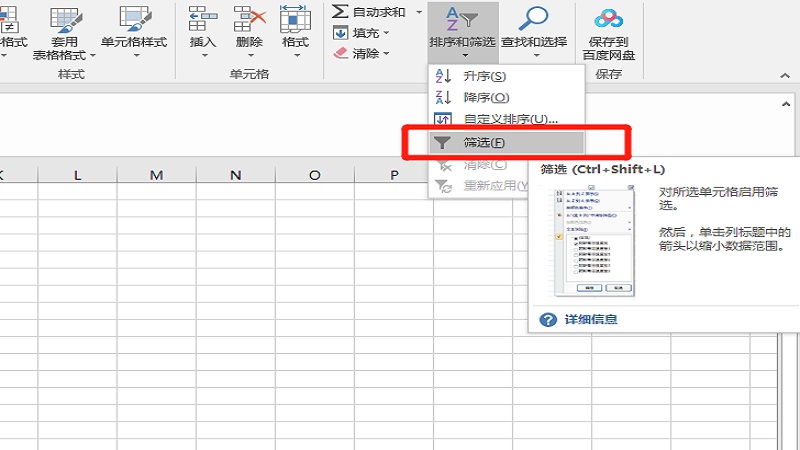Screen dimensions: 800x450
Task: Click the first cell under column M
Action: click(156, 194)
